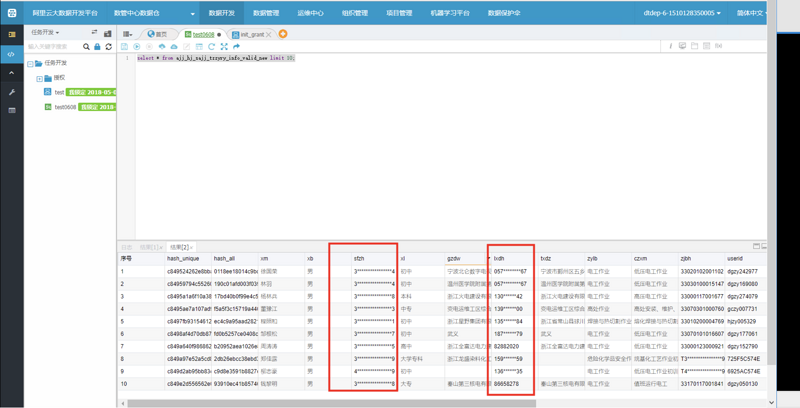Viewport: 800px width, 408px height.
Task: Select the test0608 node in the task tree
Action: 65,107
